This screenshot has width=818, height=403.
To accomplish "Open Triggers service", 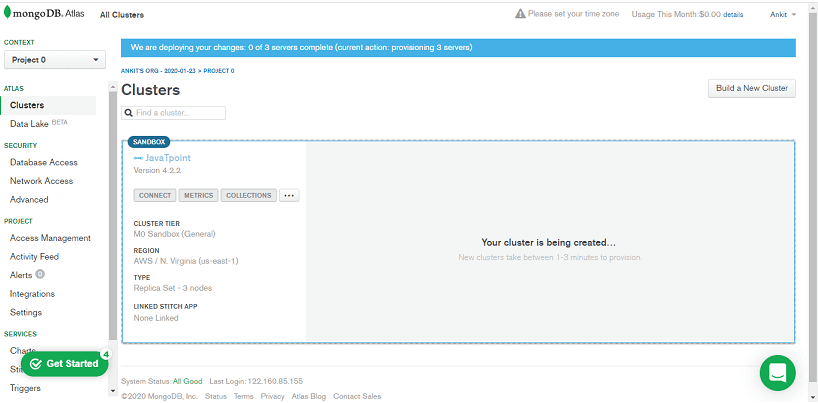I will click(x=25, y=388).
